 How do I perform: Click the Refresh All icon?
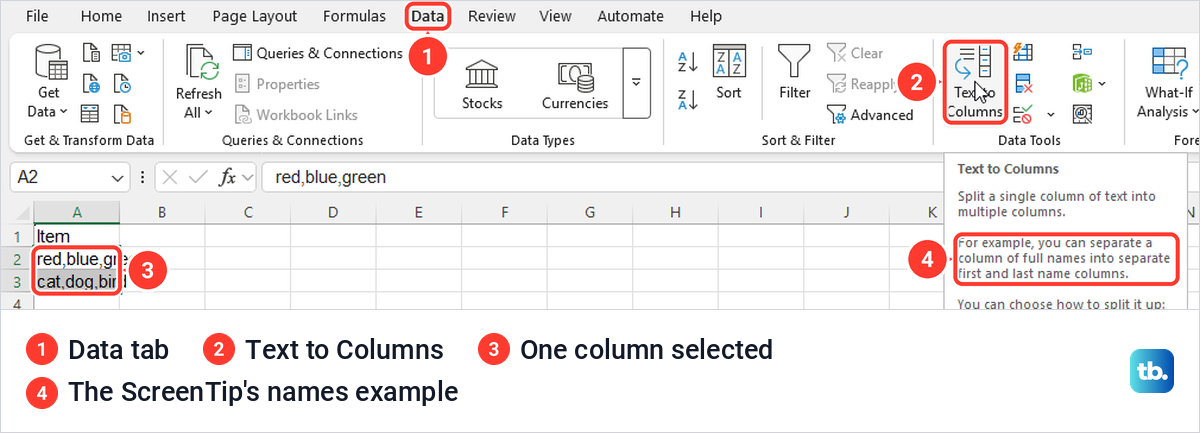201,62
